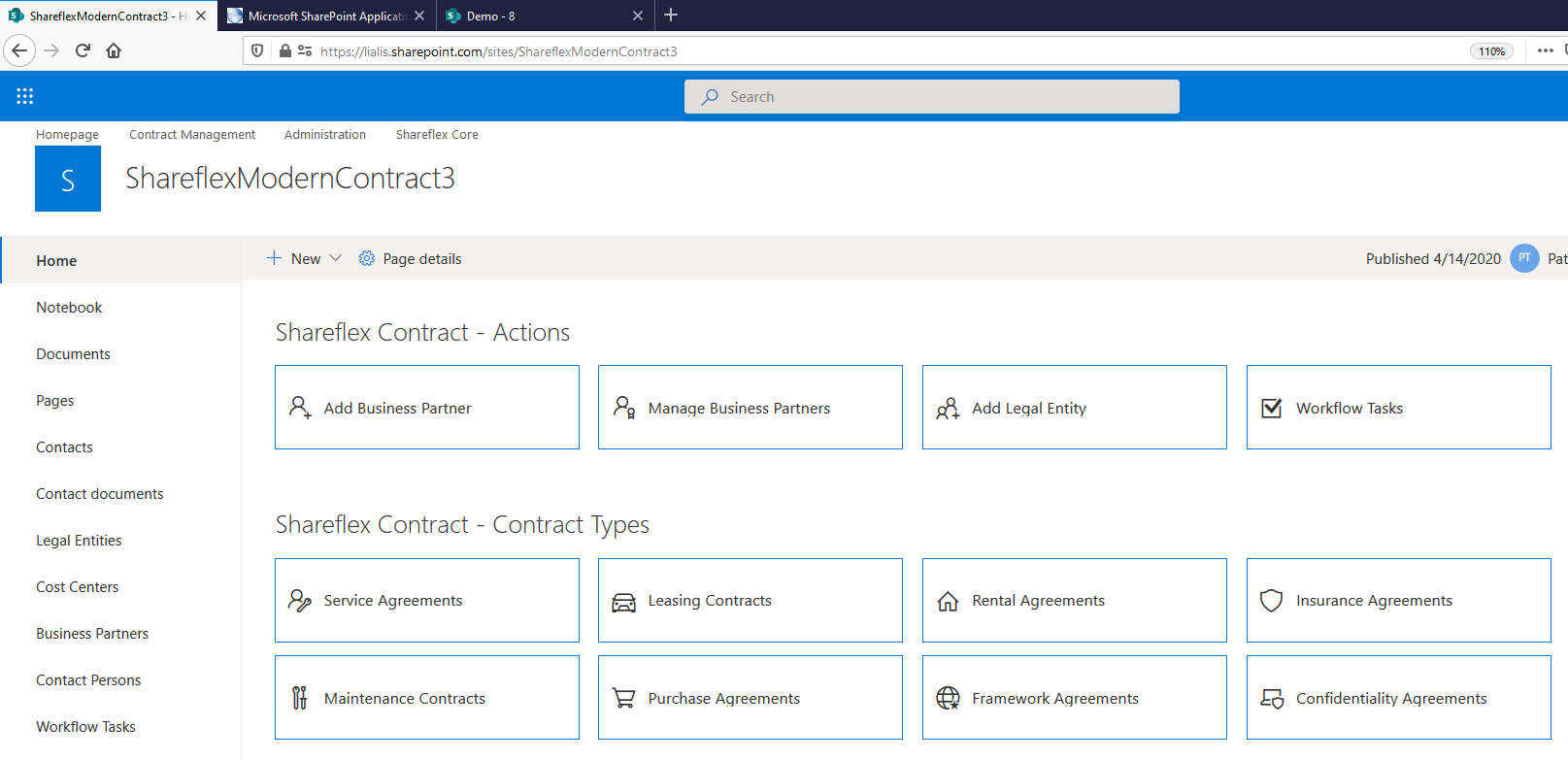Open Cost Centers in the sidebar
Viewport: 1568px width, 760px height.
(x=77, y=587)
